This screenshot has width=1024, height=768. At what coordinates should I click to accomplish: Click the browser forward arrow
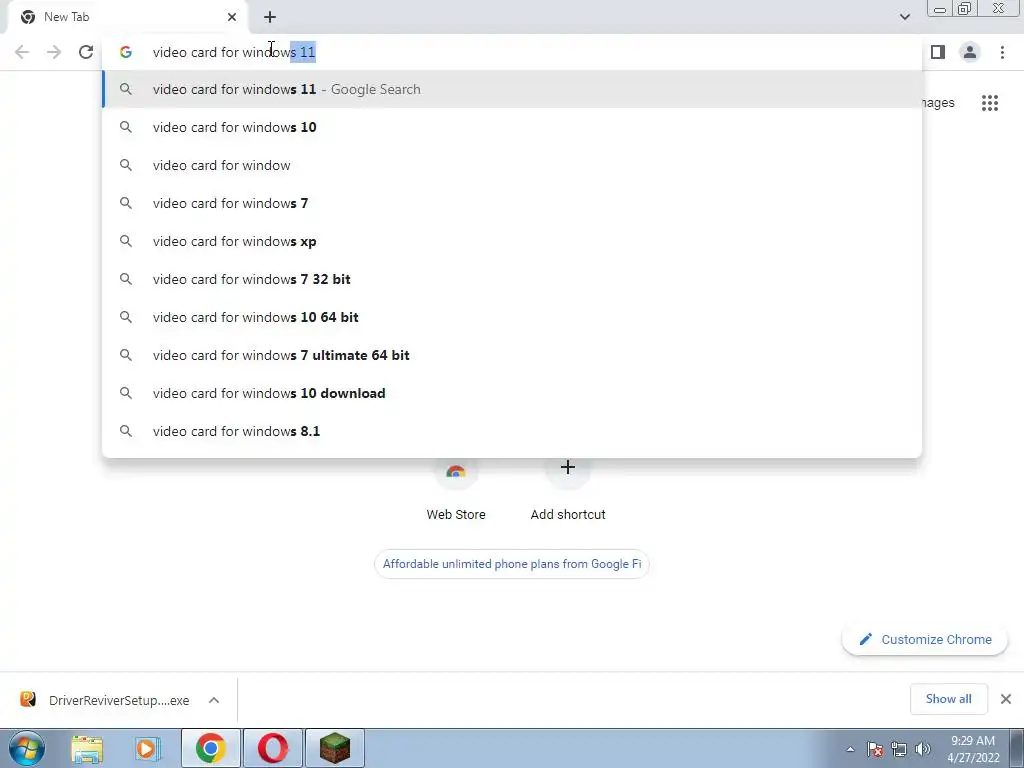pos(54,52)
